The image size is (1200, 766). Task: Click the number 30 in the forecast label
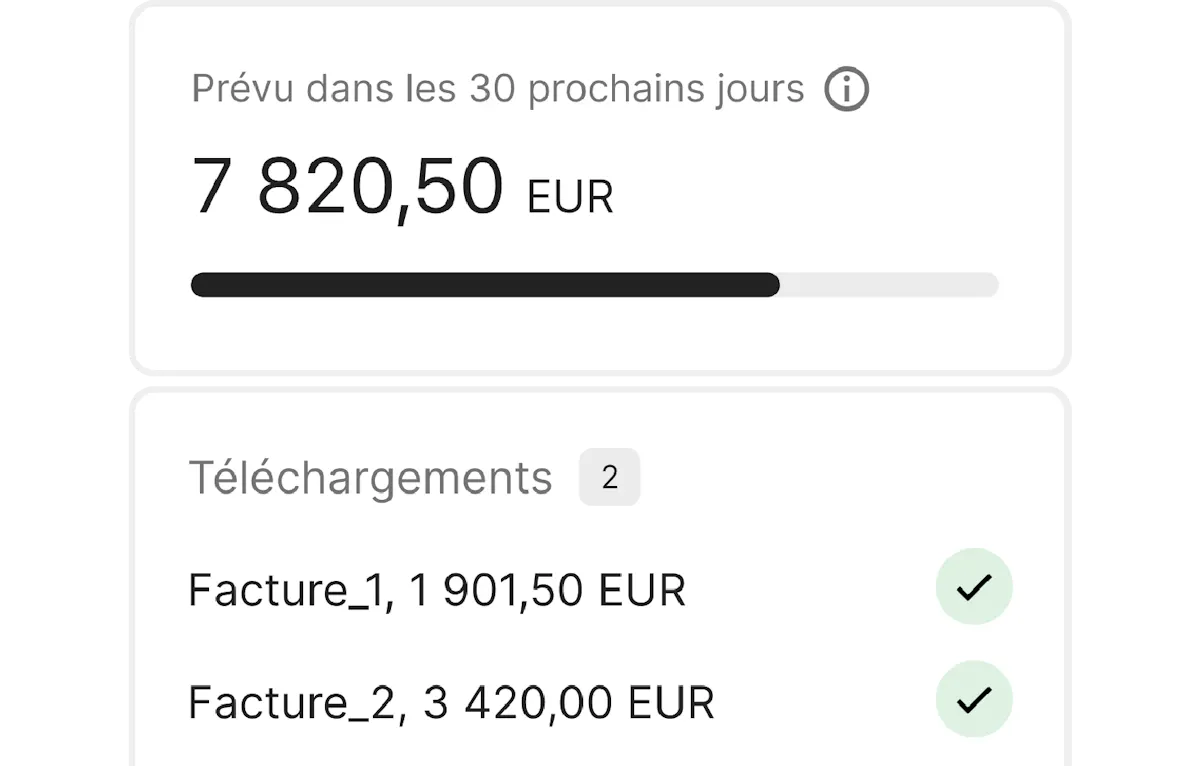coord(489,89)
